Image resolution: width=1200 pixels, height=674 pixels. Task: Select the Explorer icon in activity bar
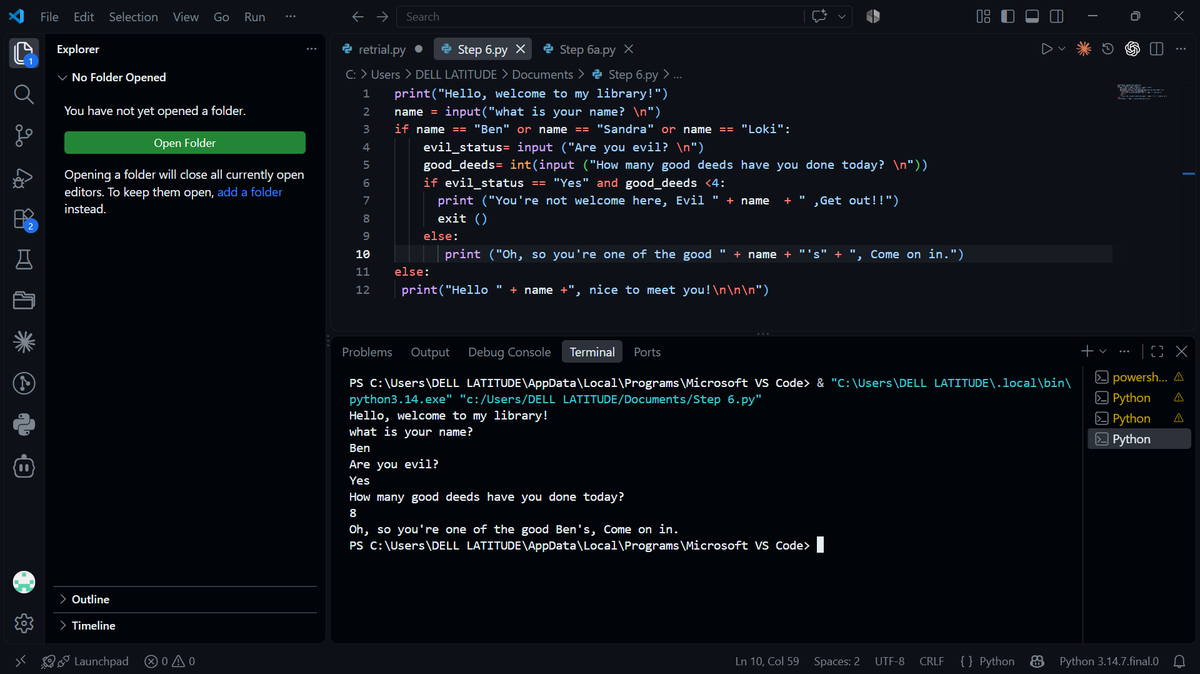[24, 53]
